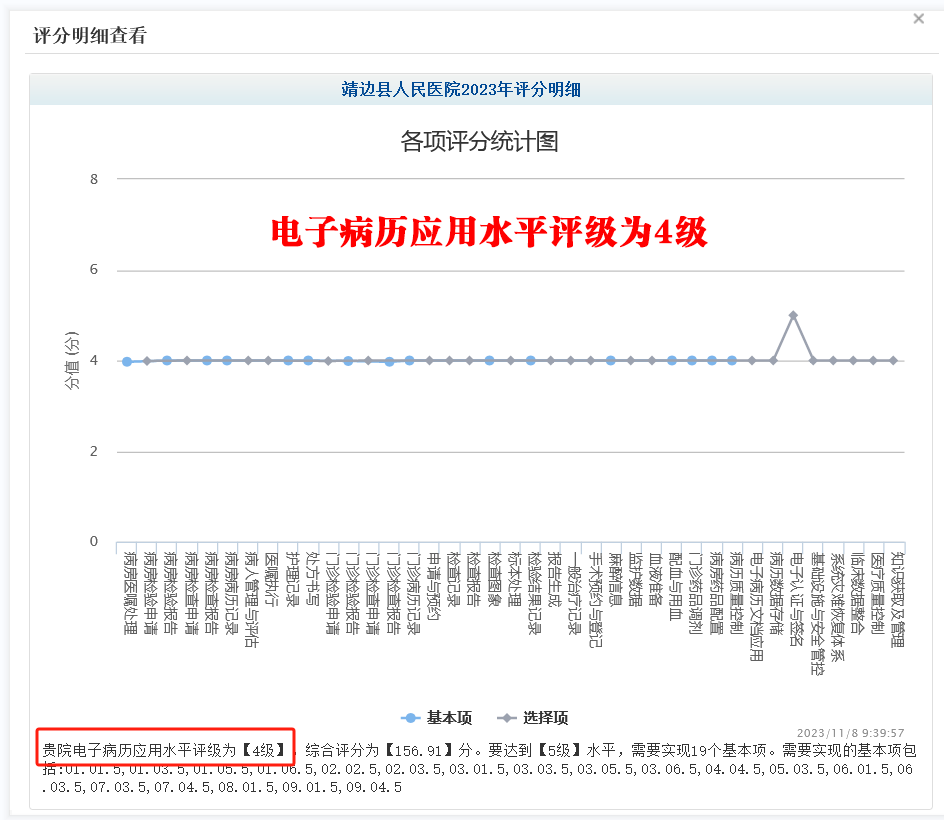Click the y-axis label 8

[x=94, y=180]
